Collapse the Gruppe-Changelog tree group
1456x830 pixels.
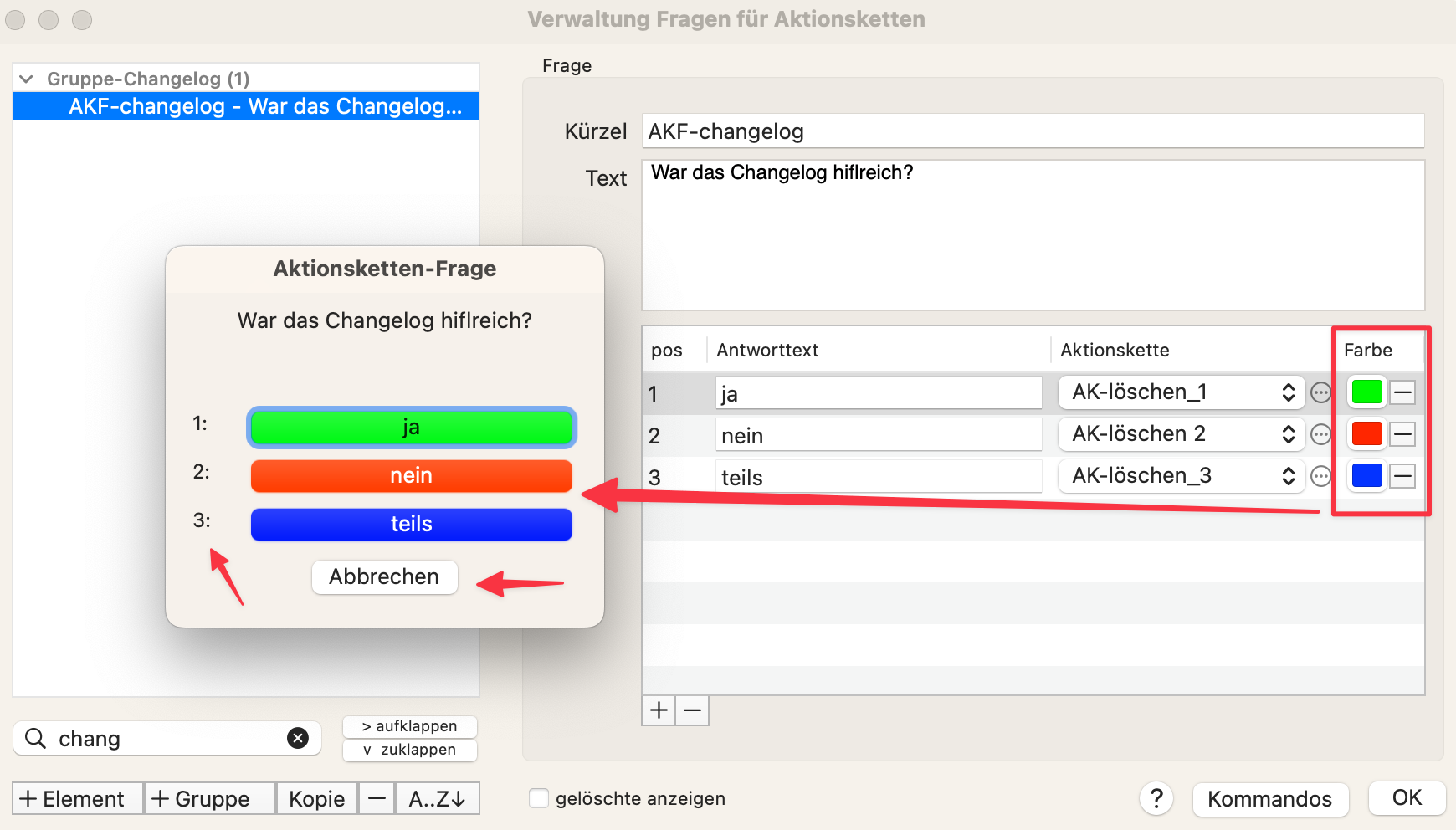(x=26, y=79)
